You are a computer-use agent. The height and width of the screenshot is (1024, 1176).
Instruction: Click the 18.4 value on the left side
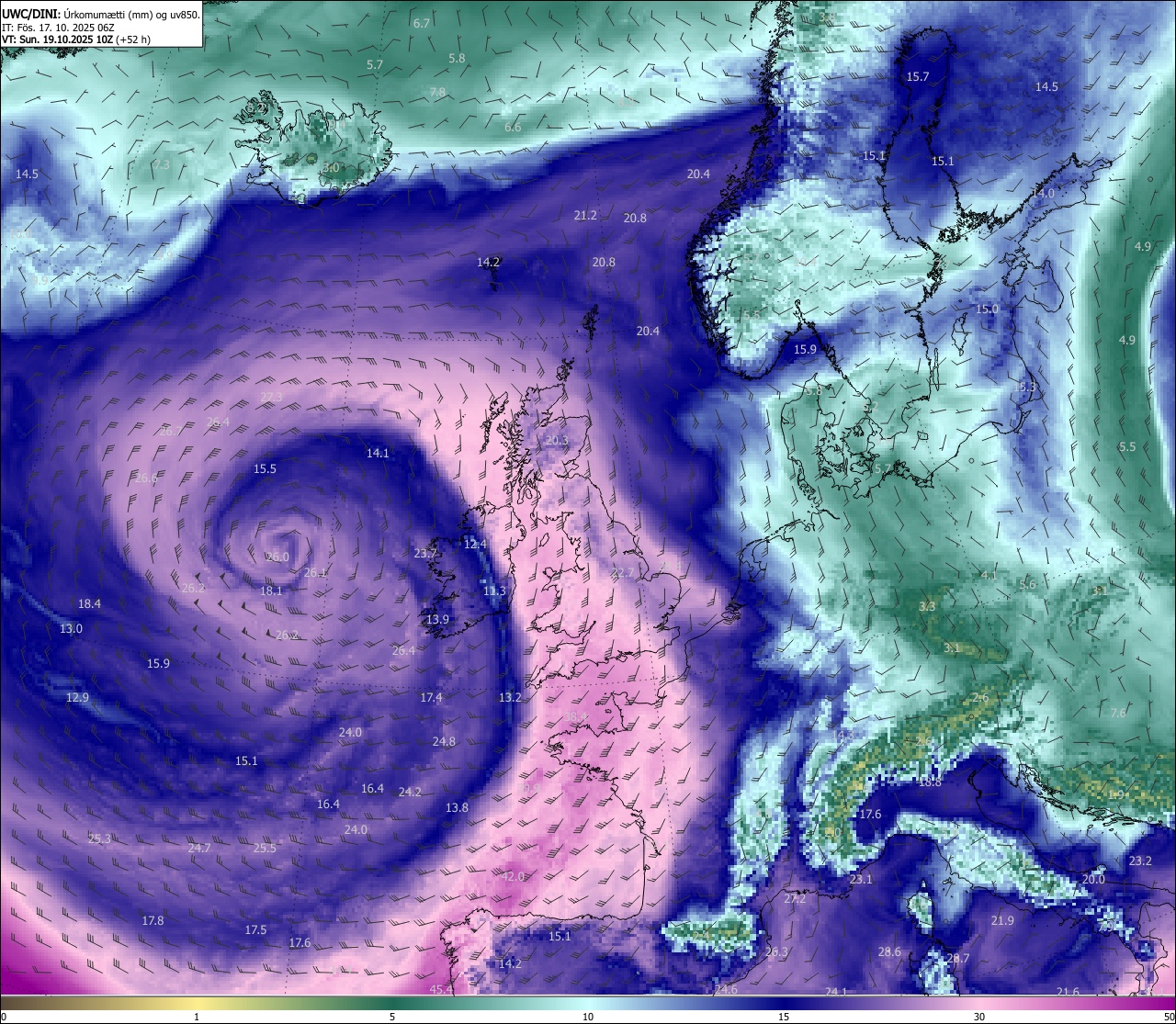89,604
